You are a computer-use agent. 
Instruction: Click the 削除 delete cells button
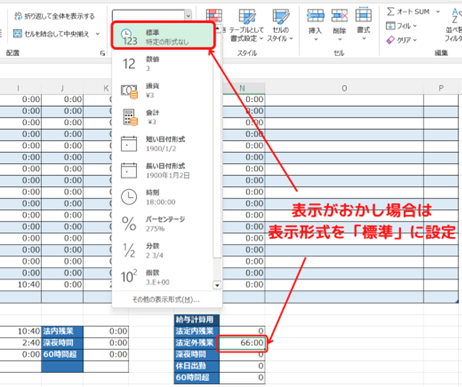pos(339,25)
